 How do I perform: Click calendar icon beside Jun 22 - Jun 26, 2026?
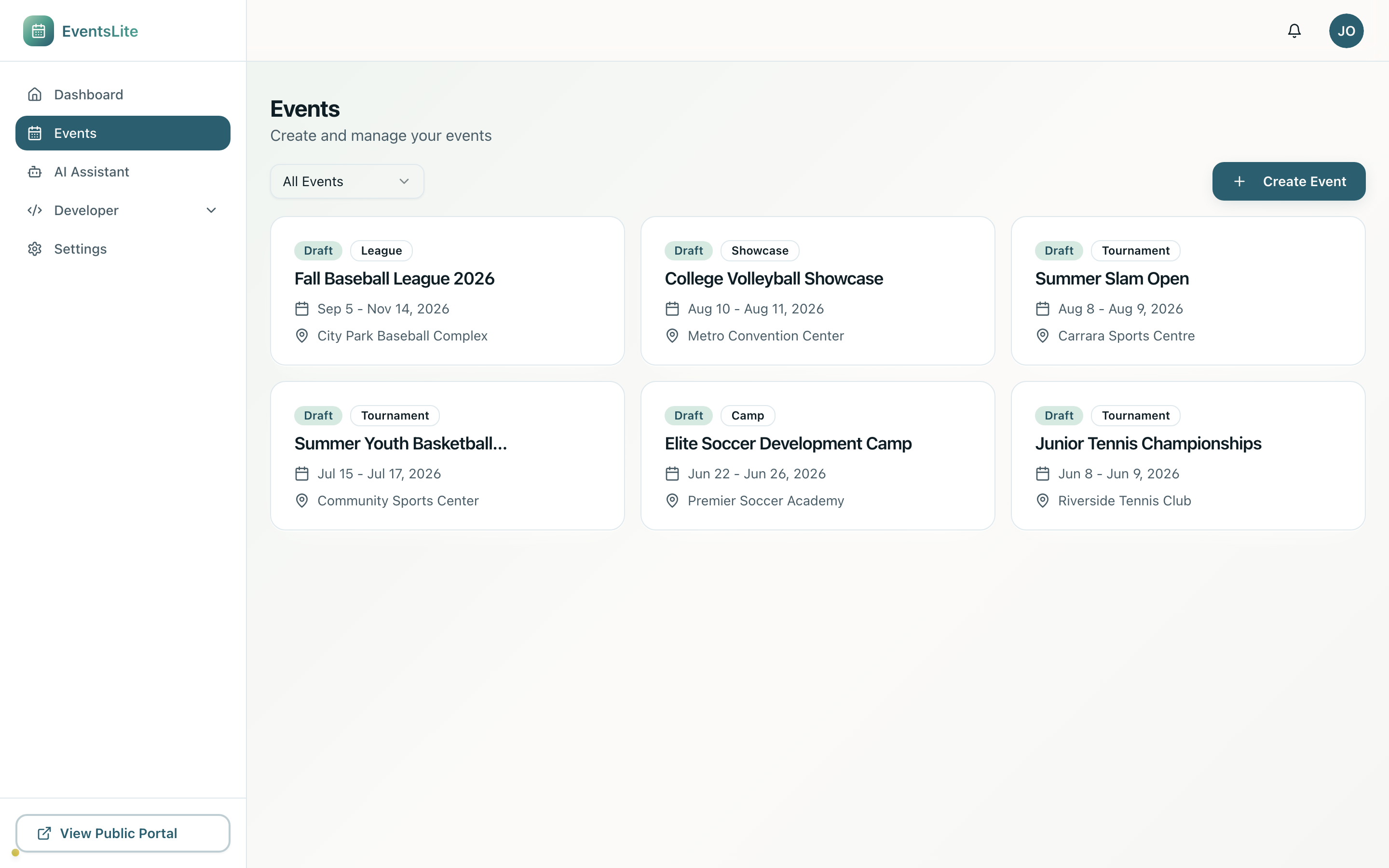tap(672, 474)
